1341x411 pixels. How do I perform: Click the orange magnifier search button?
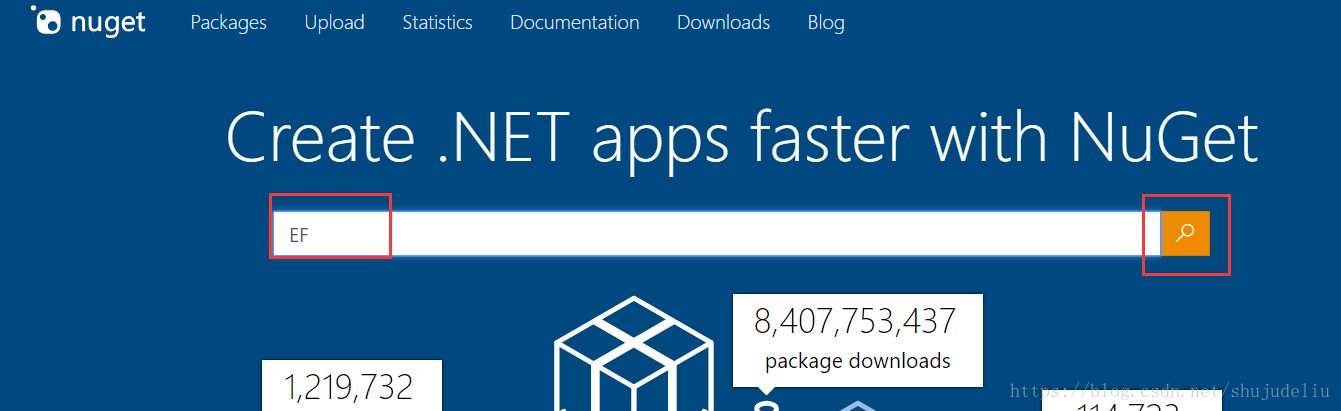[x=1186, y=233]
